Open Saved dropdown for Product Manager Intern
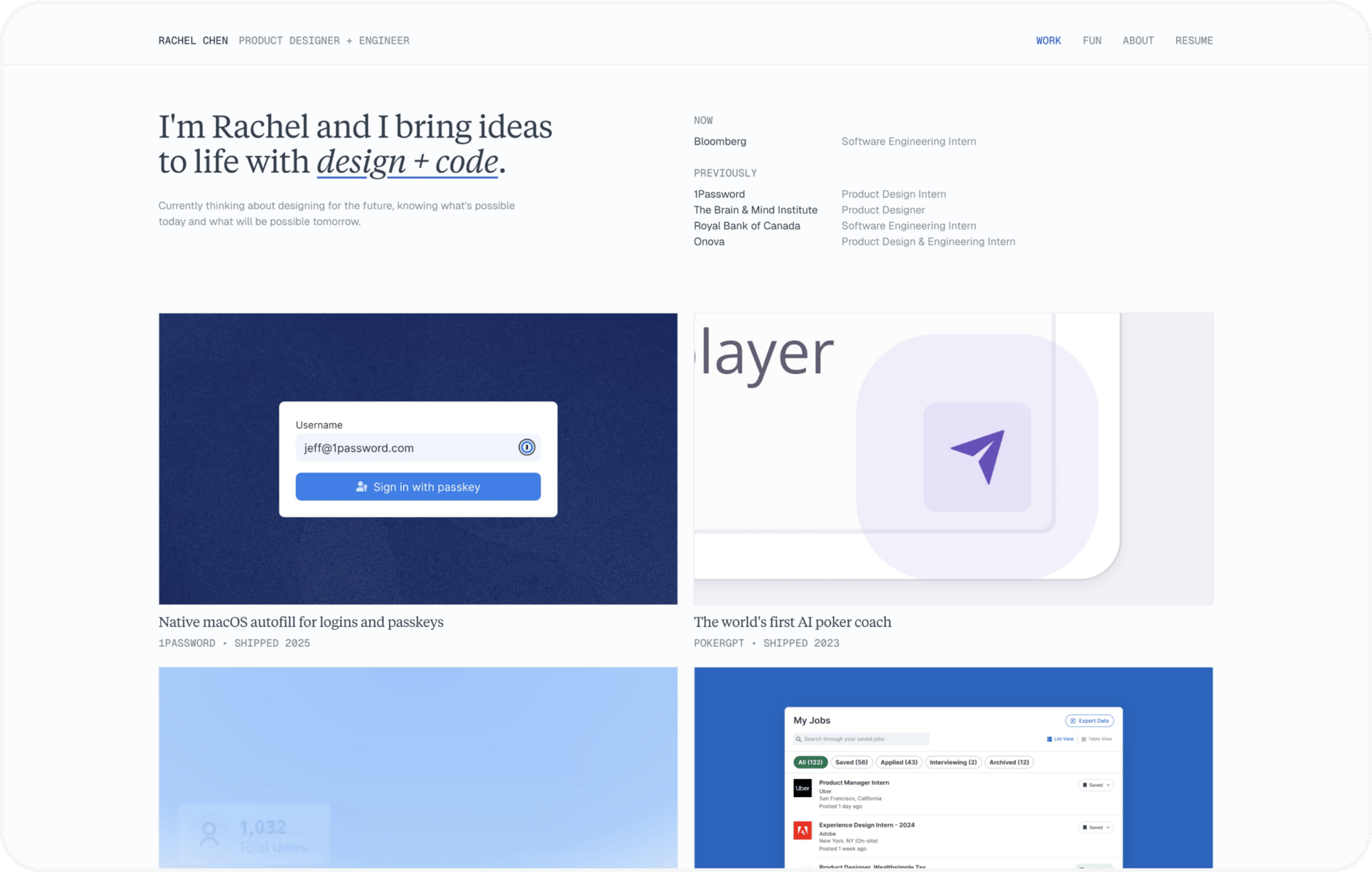 [x=1096, y=785]
